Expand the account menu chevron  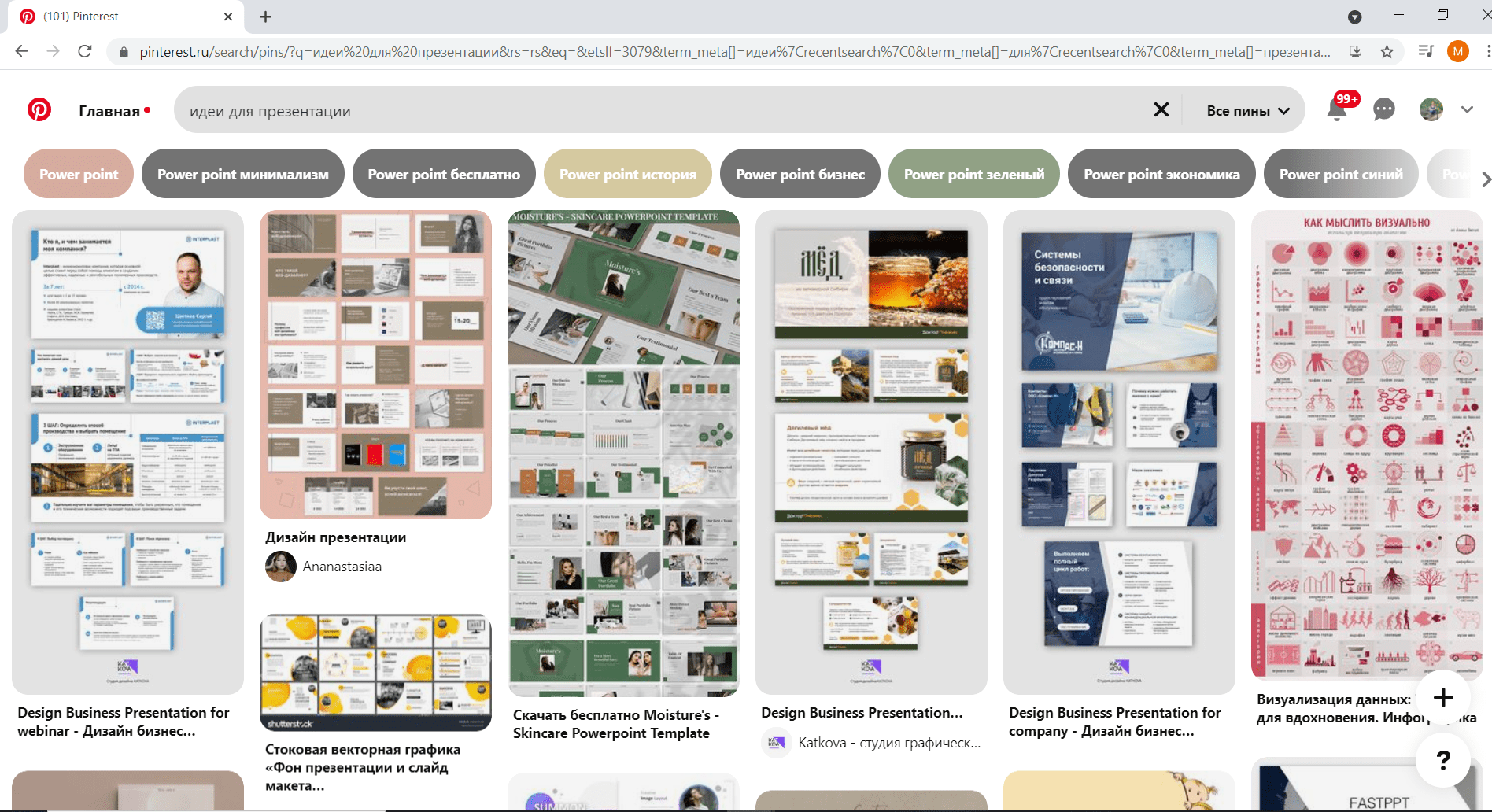click(1468, 109)
